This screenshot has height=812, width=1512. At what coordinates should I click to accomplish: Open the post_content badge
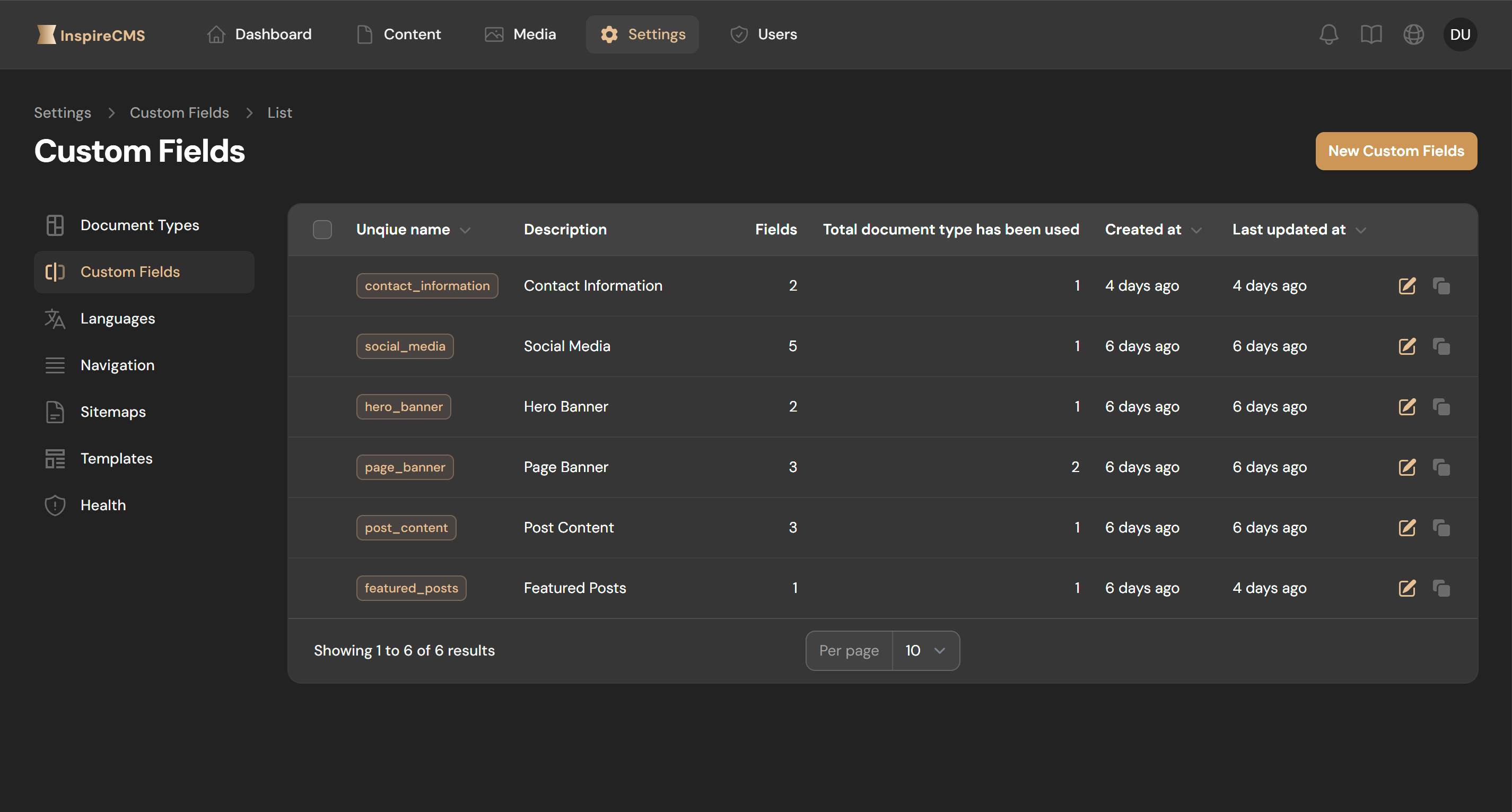click(406, 528)
